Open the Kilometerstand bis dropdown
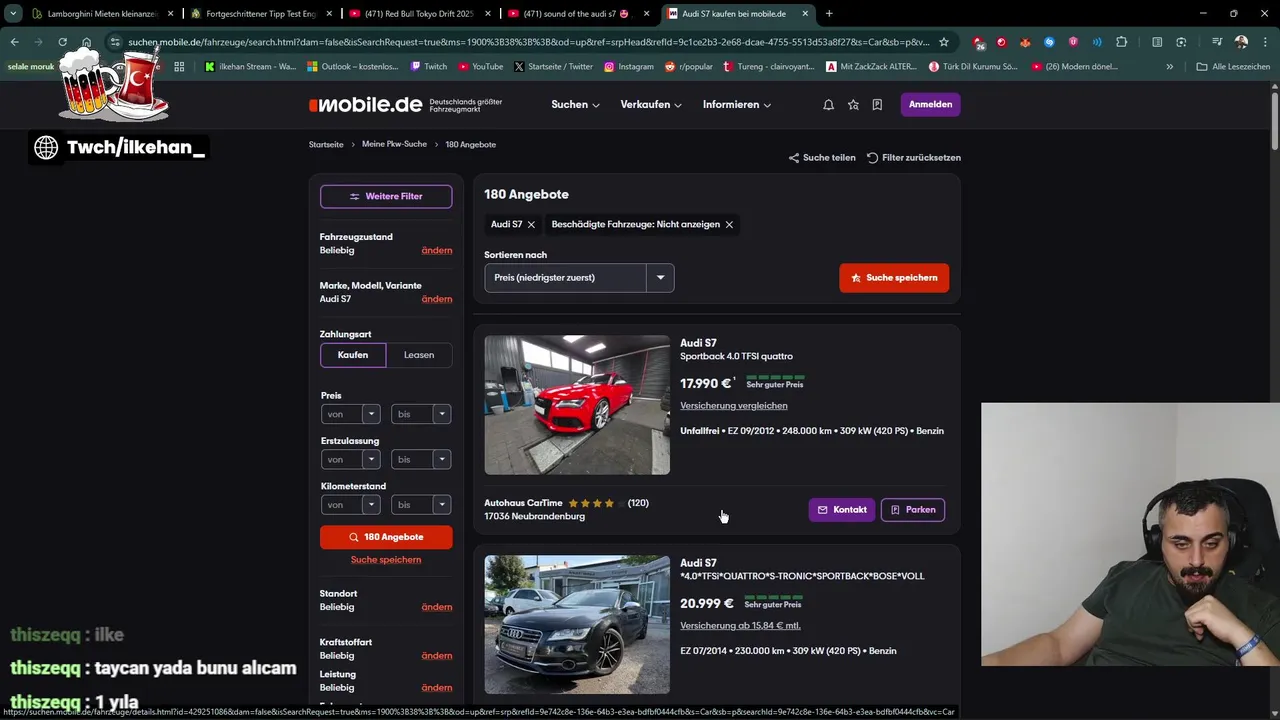Screen dimensions: 1280x720 click(x=420, y=505)
